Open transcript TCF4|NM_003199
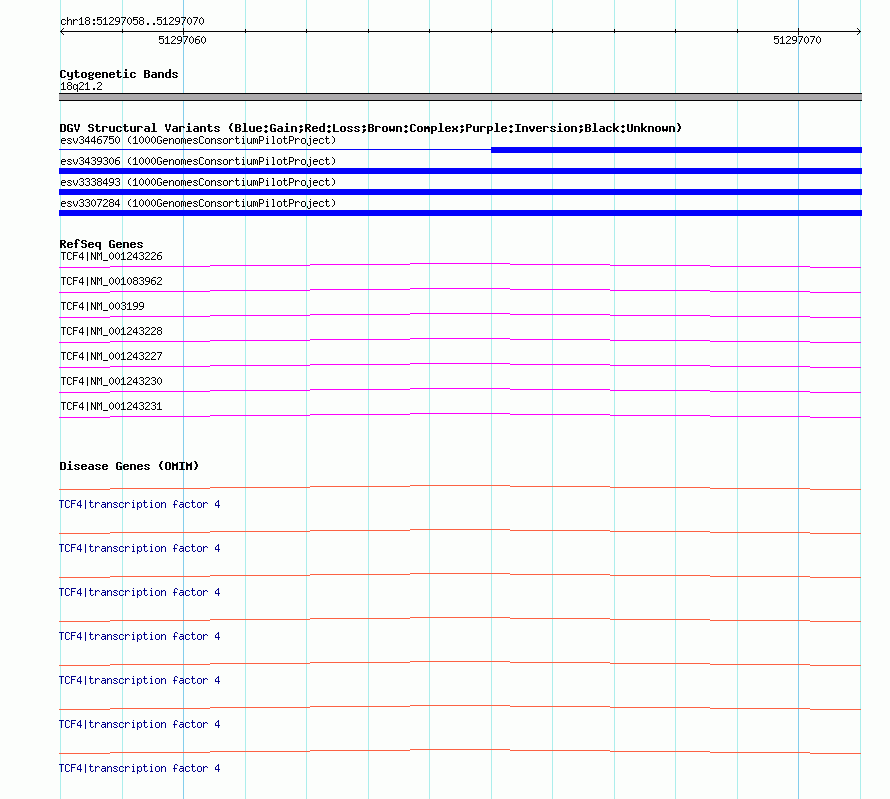The image size is (890, 799). 102,306
